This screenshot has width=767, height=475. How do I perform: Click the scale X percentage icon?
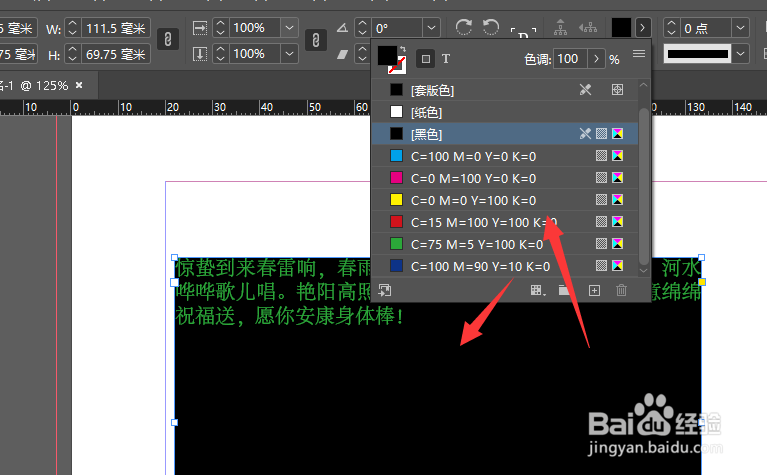click(200, 28)
